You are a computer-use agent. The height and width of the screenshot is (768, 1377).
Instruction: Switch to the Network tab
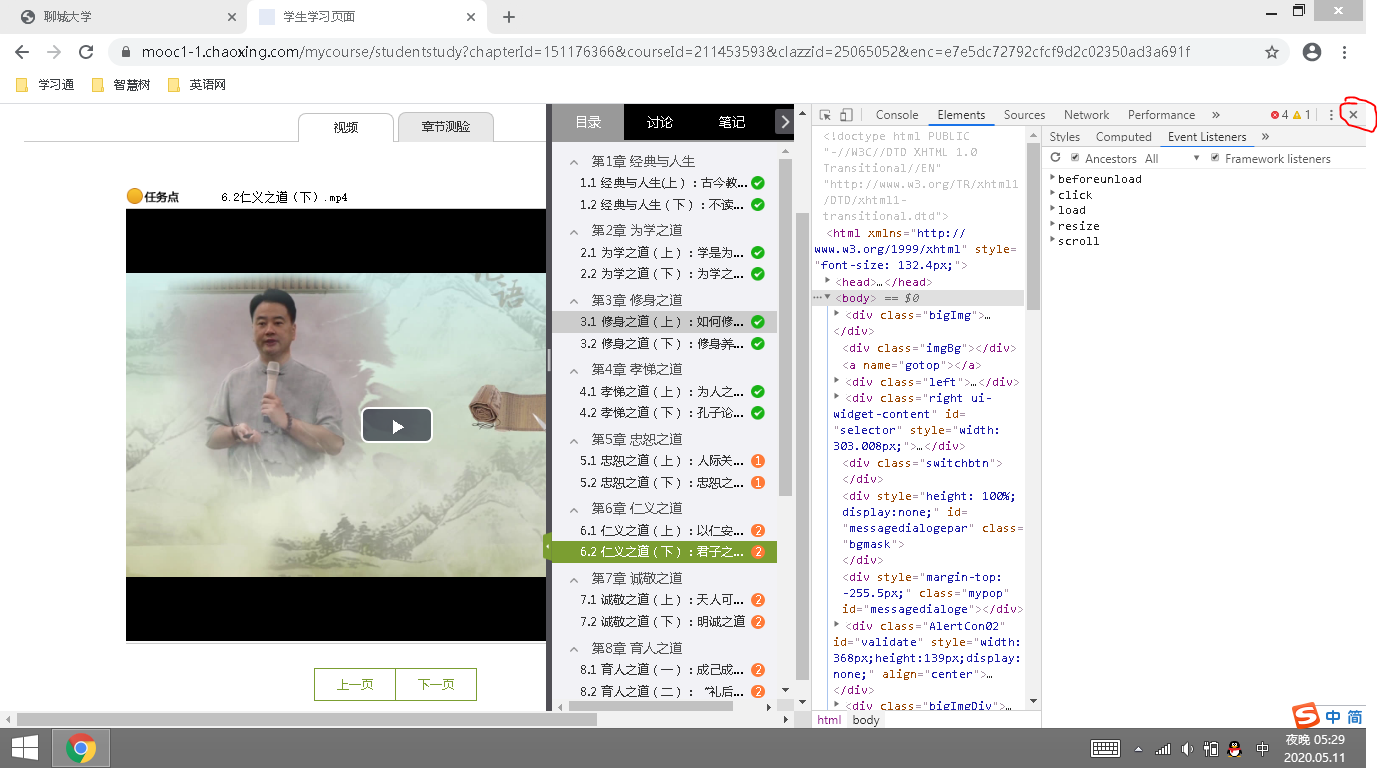(x=1086, y=115)
